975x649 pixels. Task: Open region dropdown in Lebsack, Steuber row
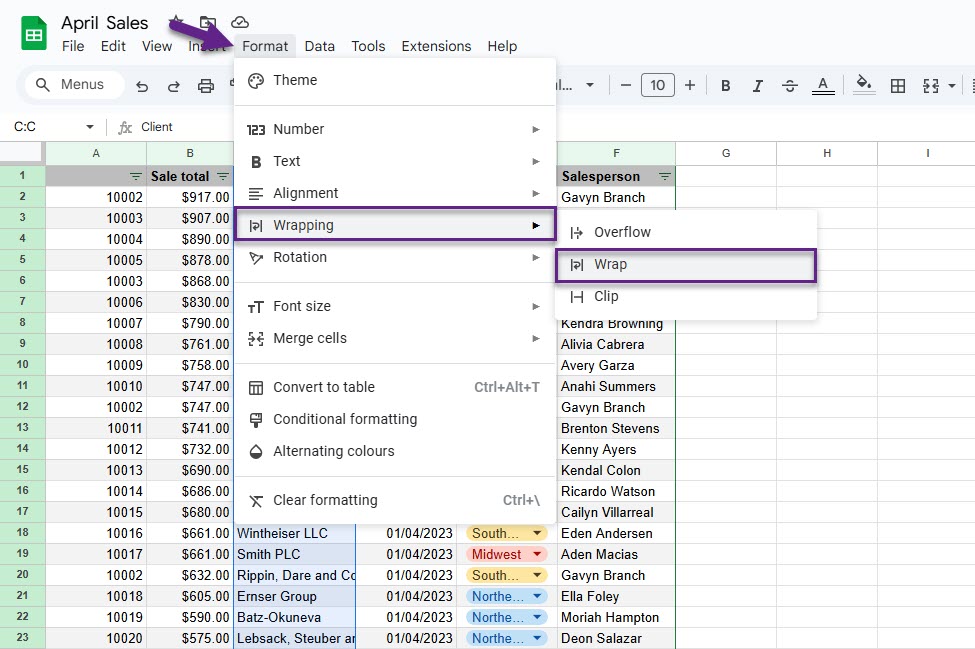(x=537, y=638)
